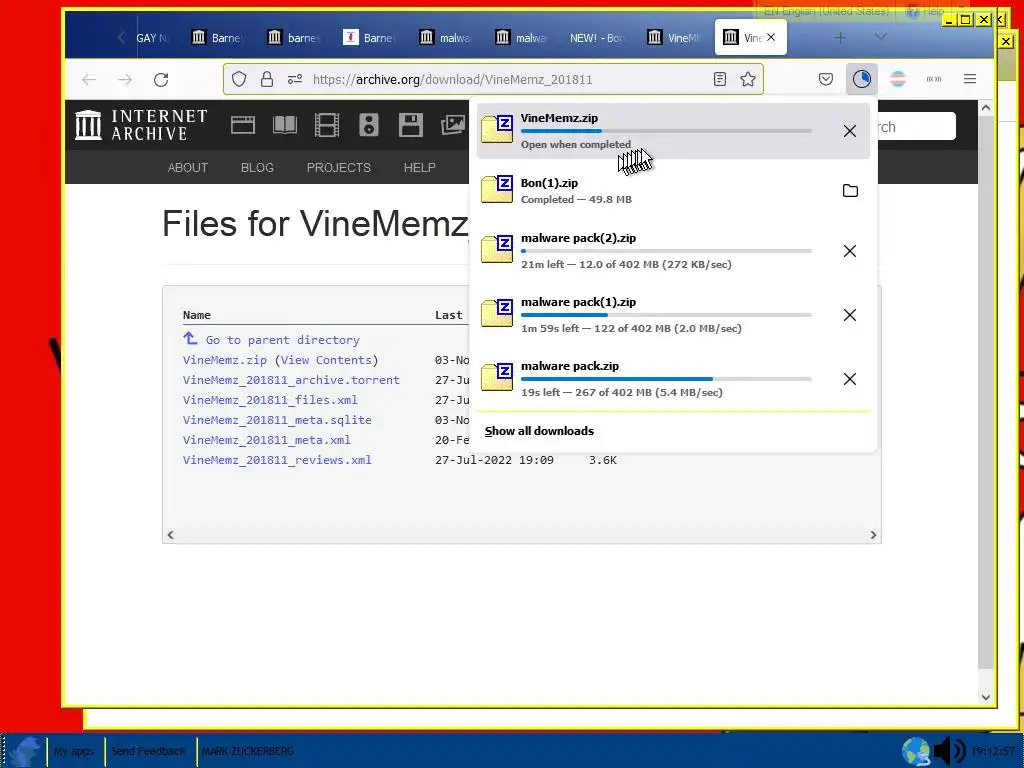Screen dimensions: 1024x768
Task: Show Bon(1).zip in containing folder
Action: tap(850, 191)
